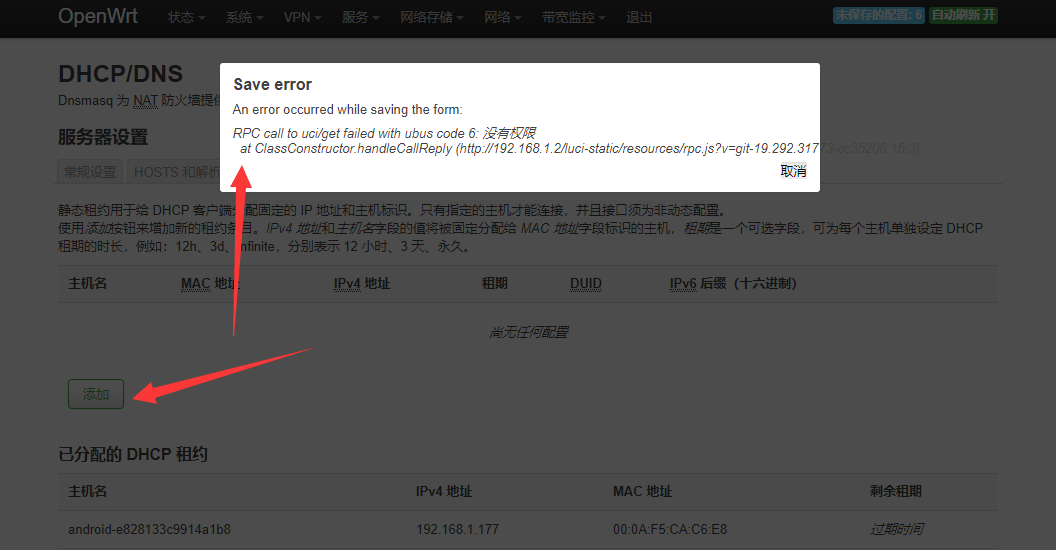Image resolution: width=1056 pixels, height=550 pixels.
Task: Select the 尚无任何配置 placeholder text
Action: [x=529, y=332]
